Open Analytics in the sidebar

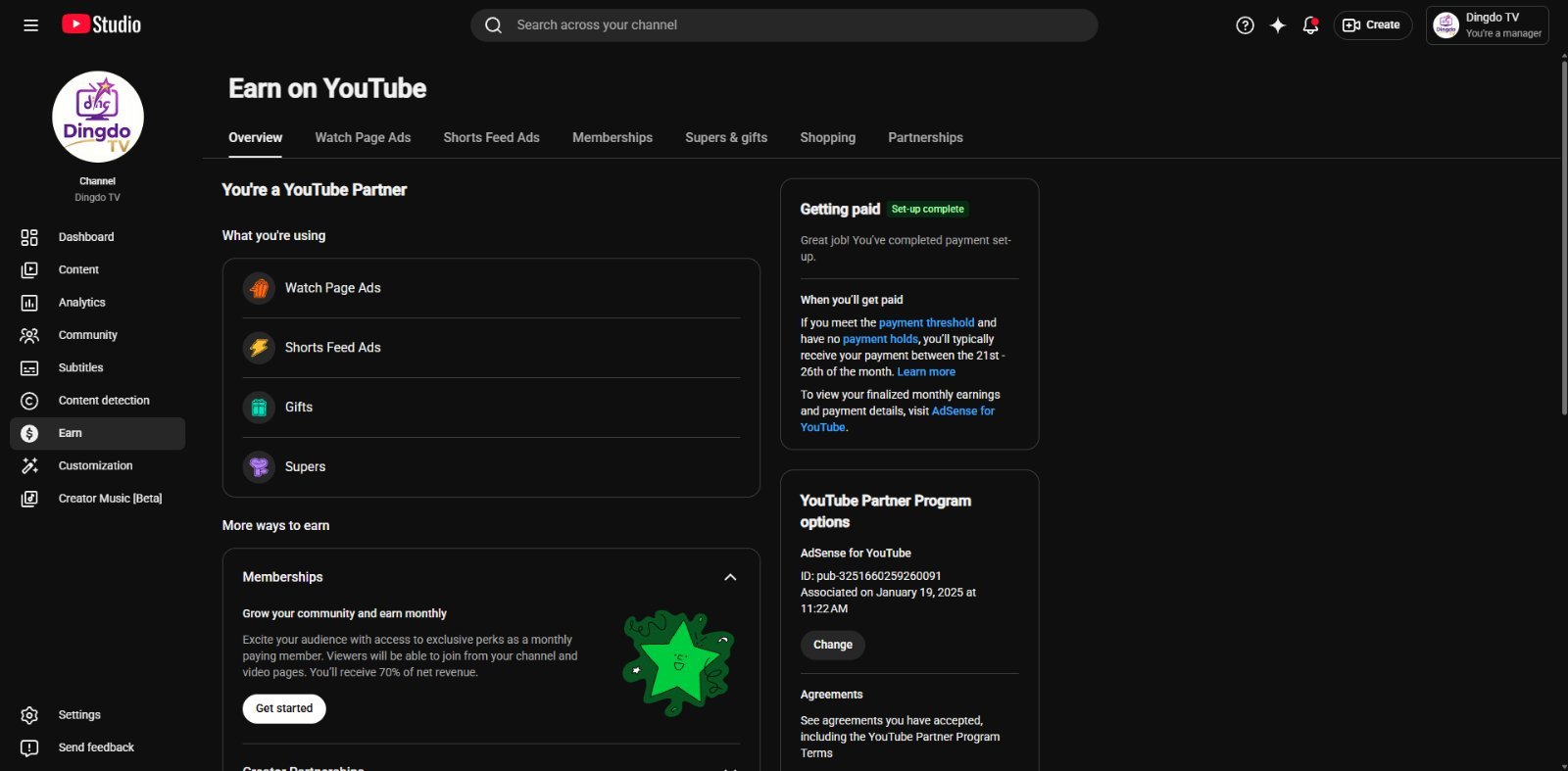[x=97, y=303]
